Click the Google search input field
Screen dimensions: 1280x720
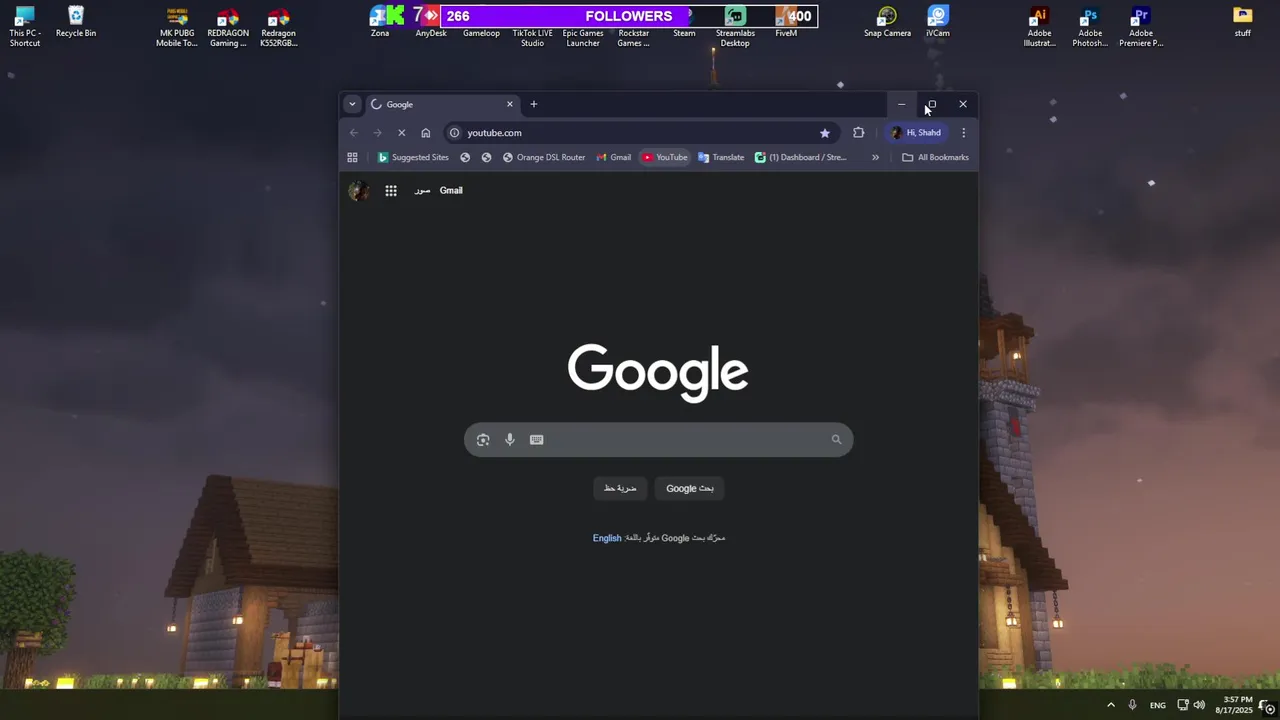pyautogui.click(x=658, y=440)
